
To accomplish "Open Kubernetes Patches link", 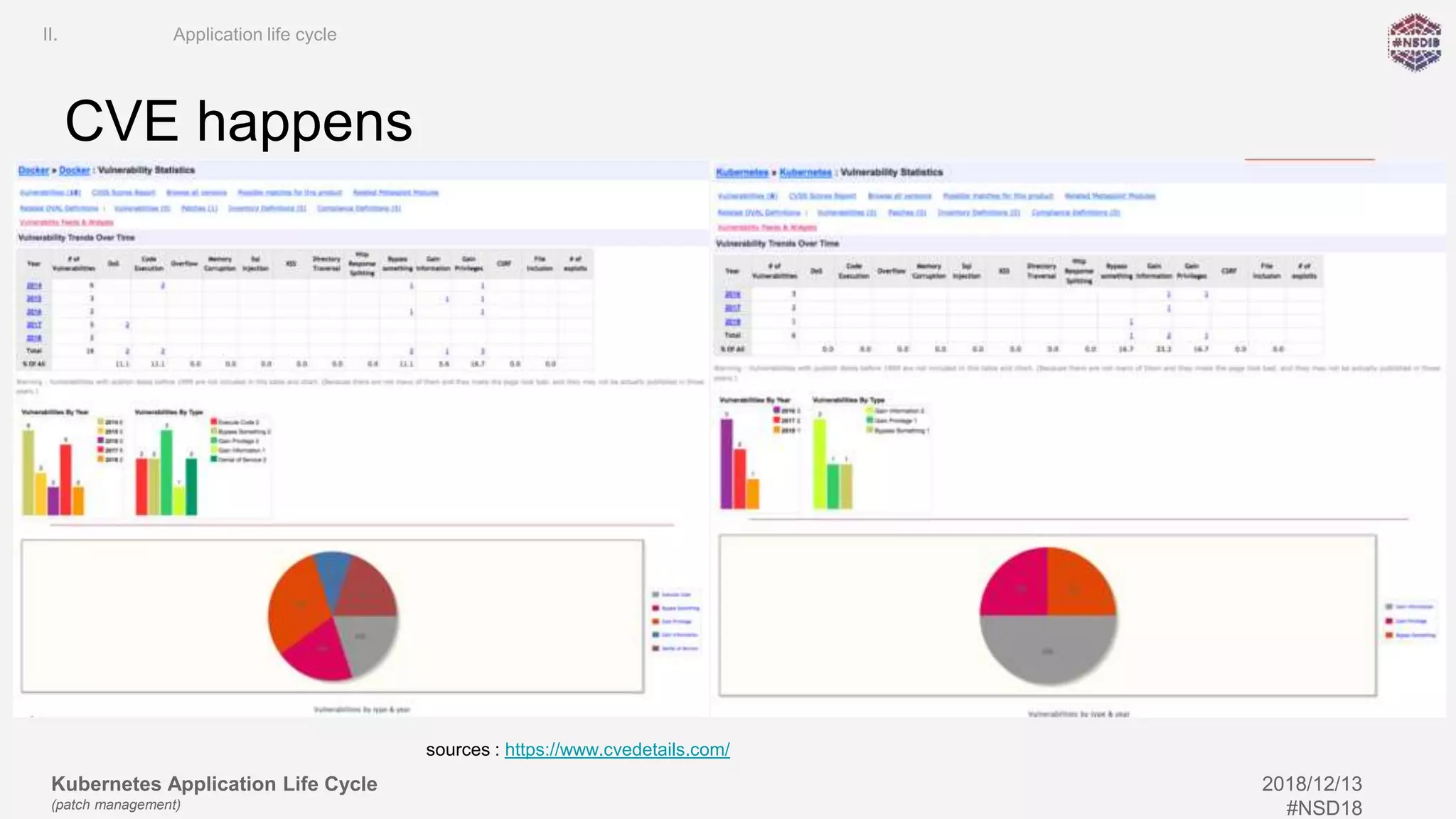I will tap(907, 213).
